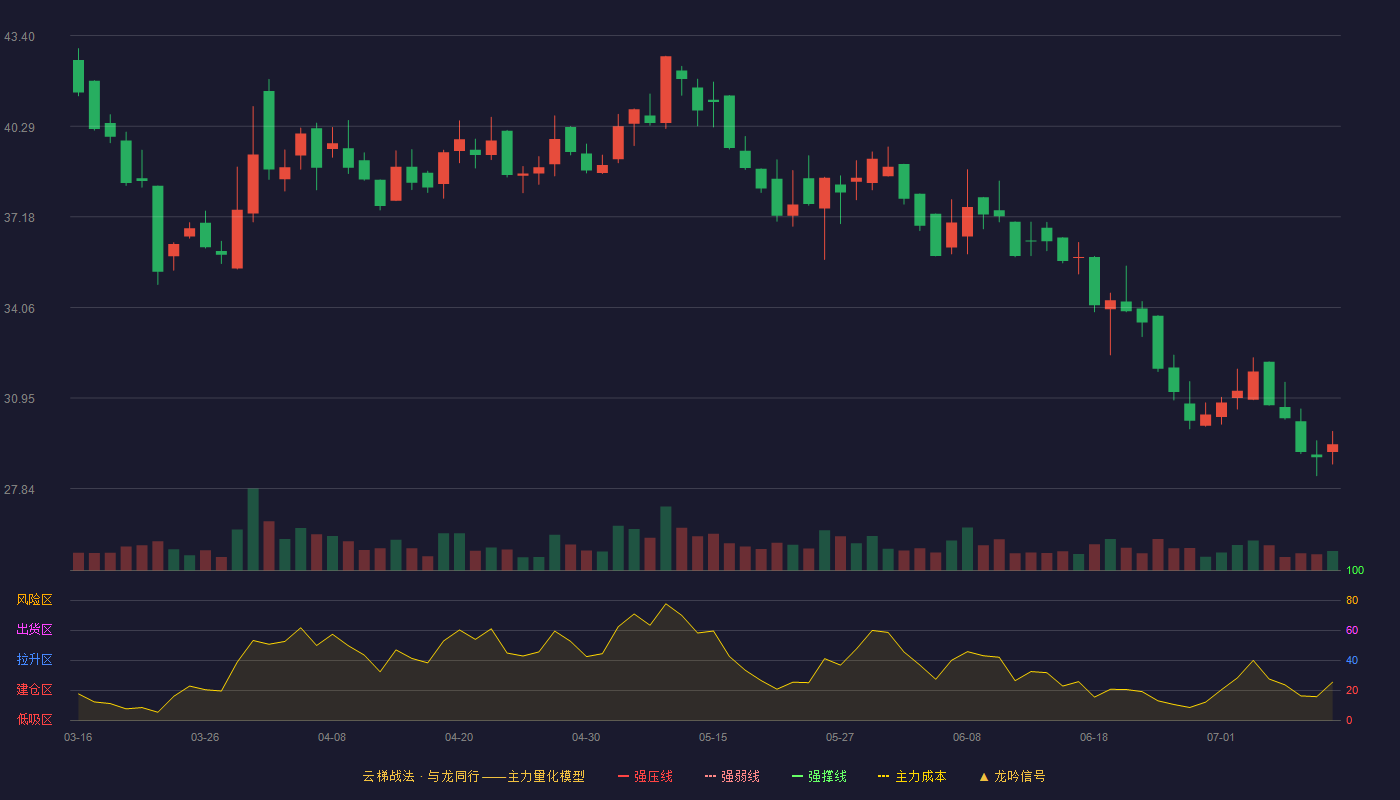Click the 100 indicator scale label
1400x800 pixels.
tap(1355, 570)
